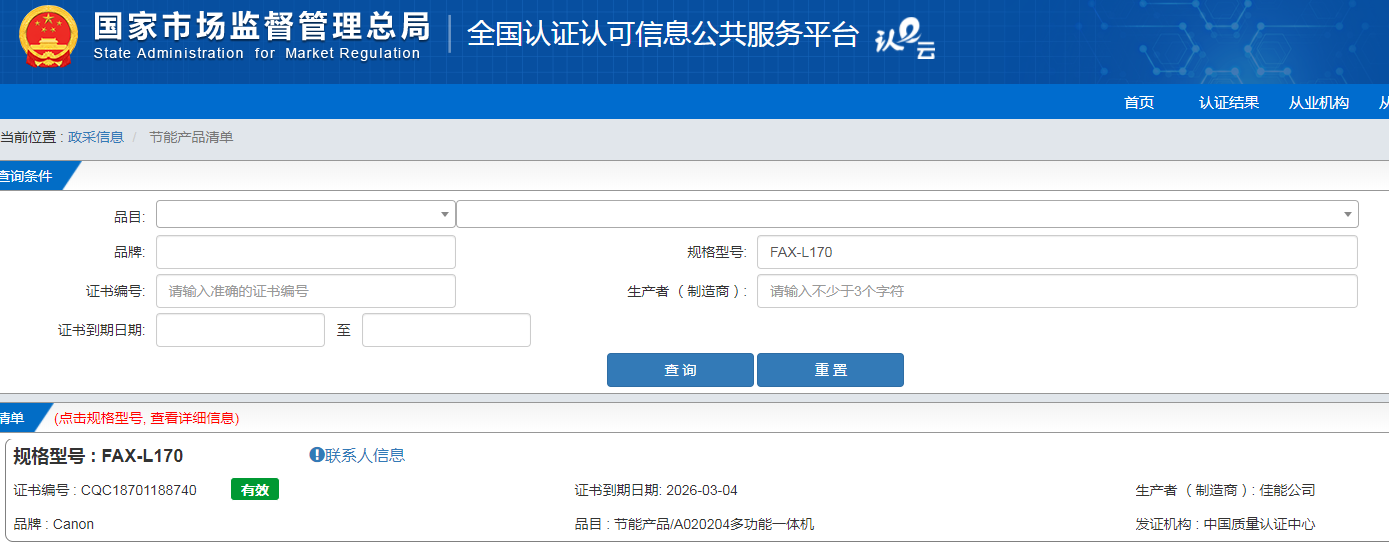Expand the first 品目 dropdown
Screen dimensions: 1389x549
[x=305, y=214]
